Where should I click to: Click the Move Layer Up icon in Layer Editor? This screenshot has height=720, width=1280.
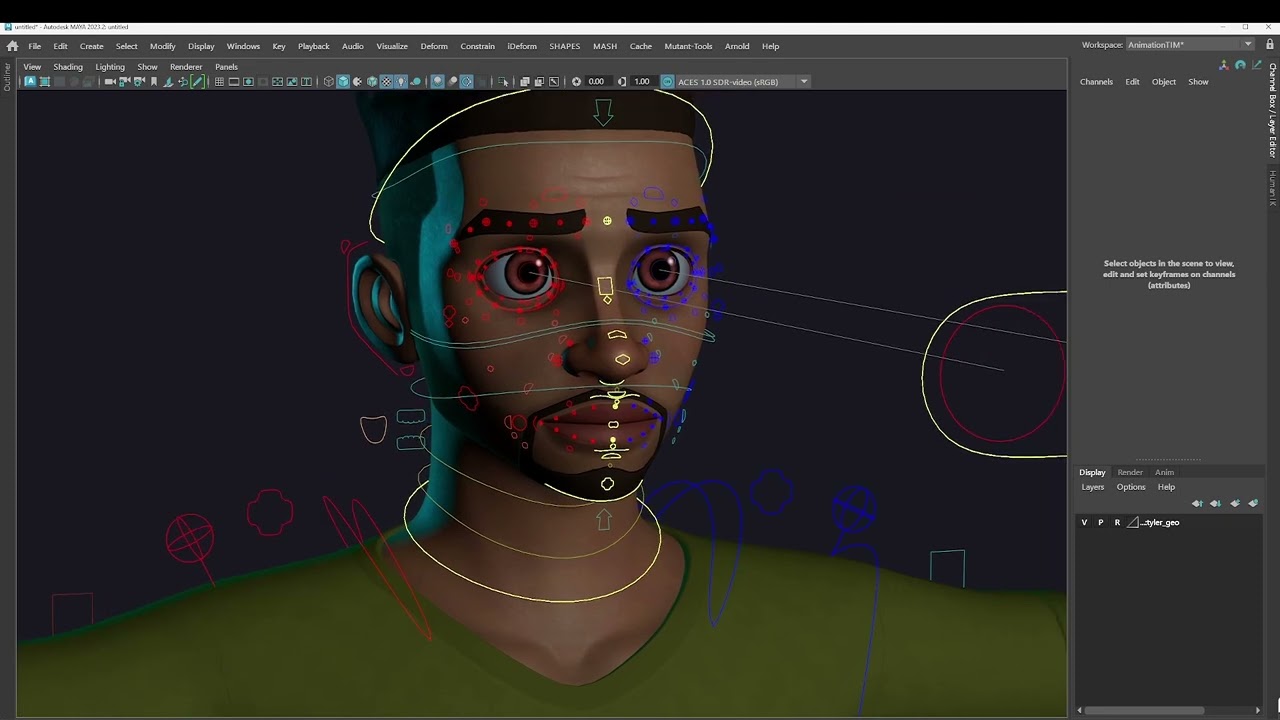pos(1197,503)
